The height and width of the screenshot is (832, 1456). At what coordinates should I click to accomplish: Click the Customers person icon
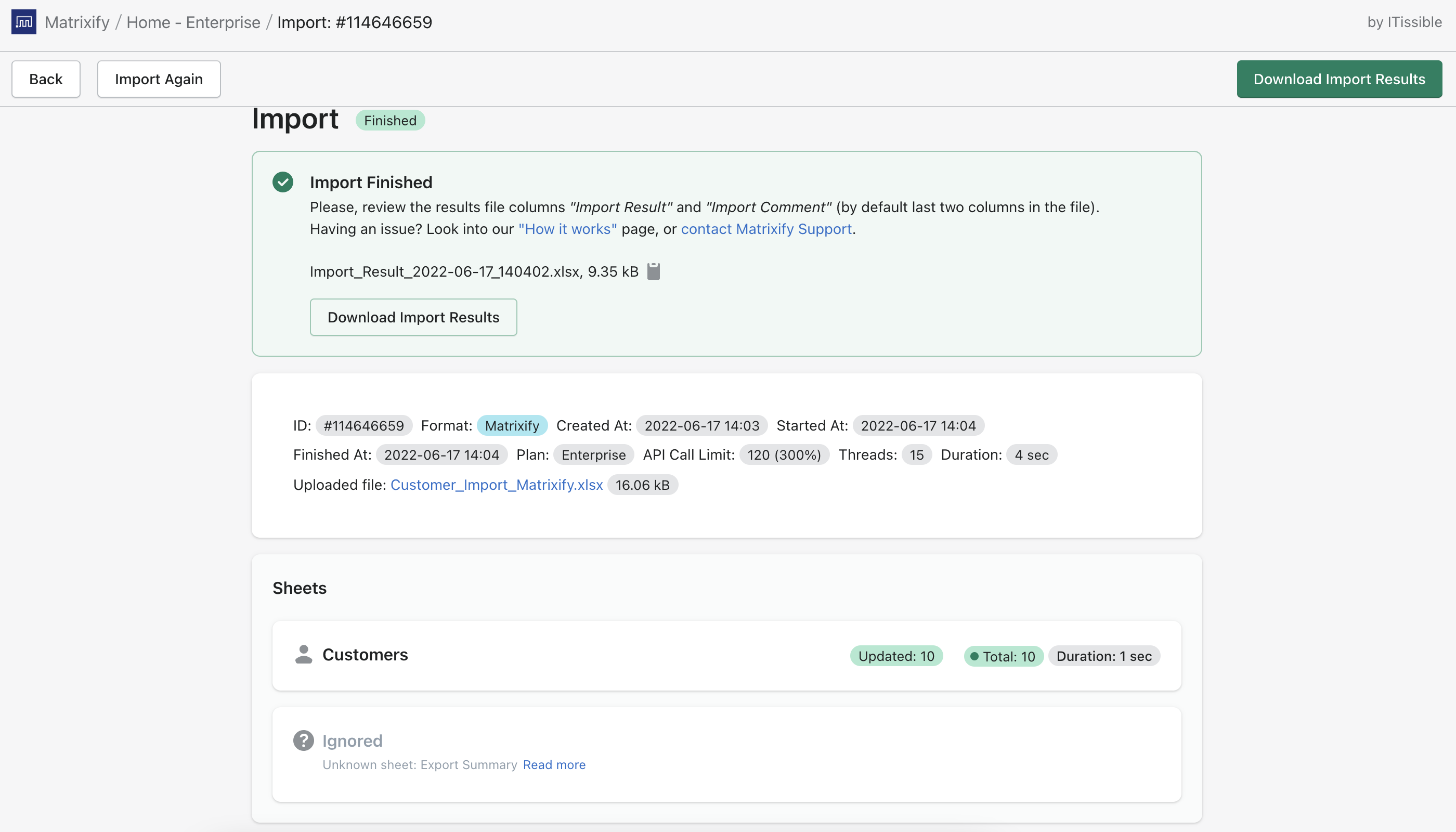(x=304, y=655)
